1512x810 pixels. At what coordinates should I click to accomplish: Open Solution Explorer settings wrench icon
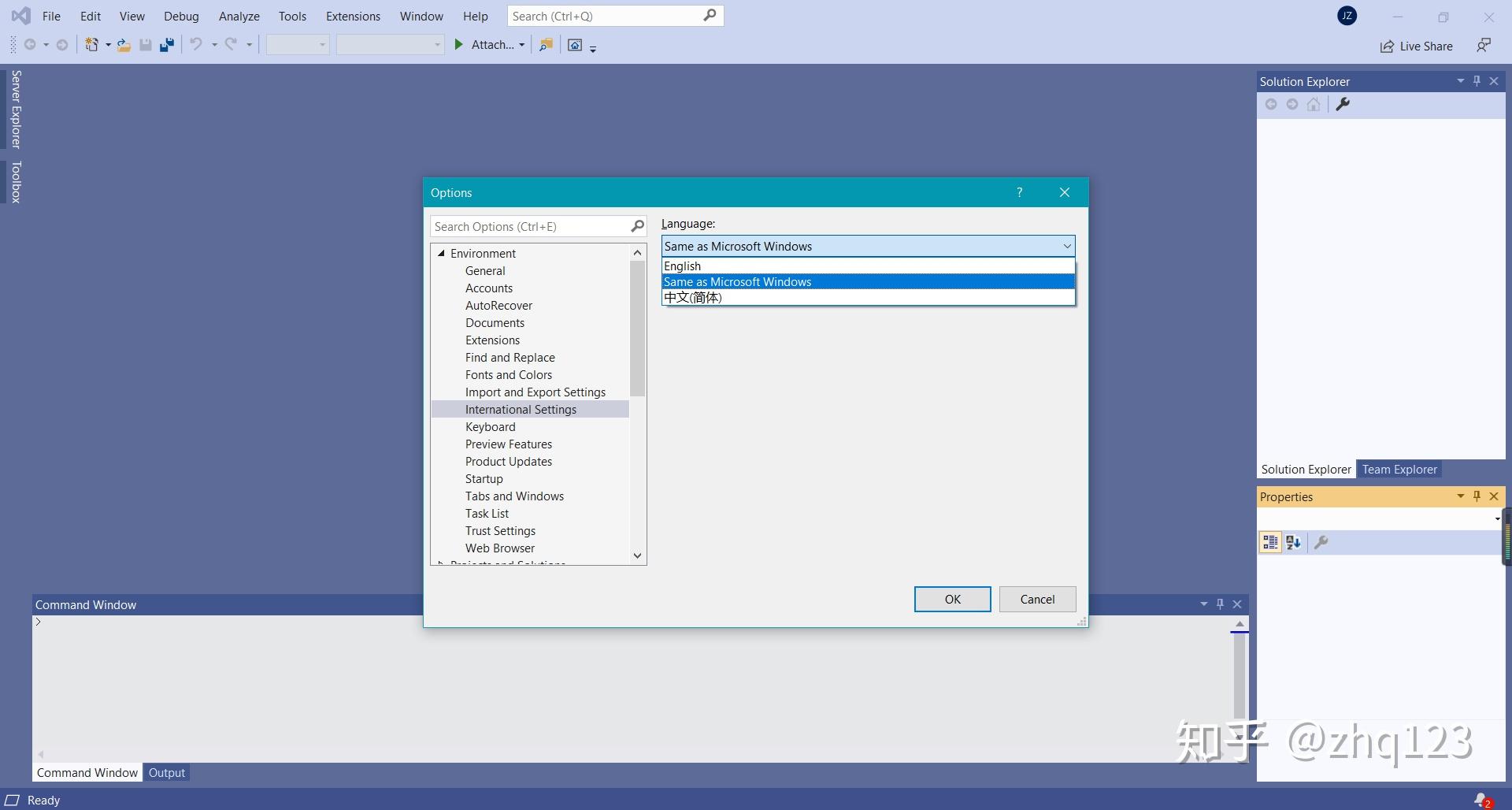1343,104
